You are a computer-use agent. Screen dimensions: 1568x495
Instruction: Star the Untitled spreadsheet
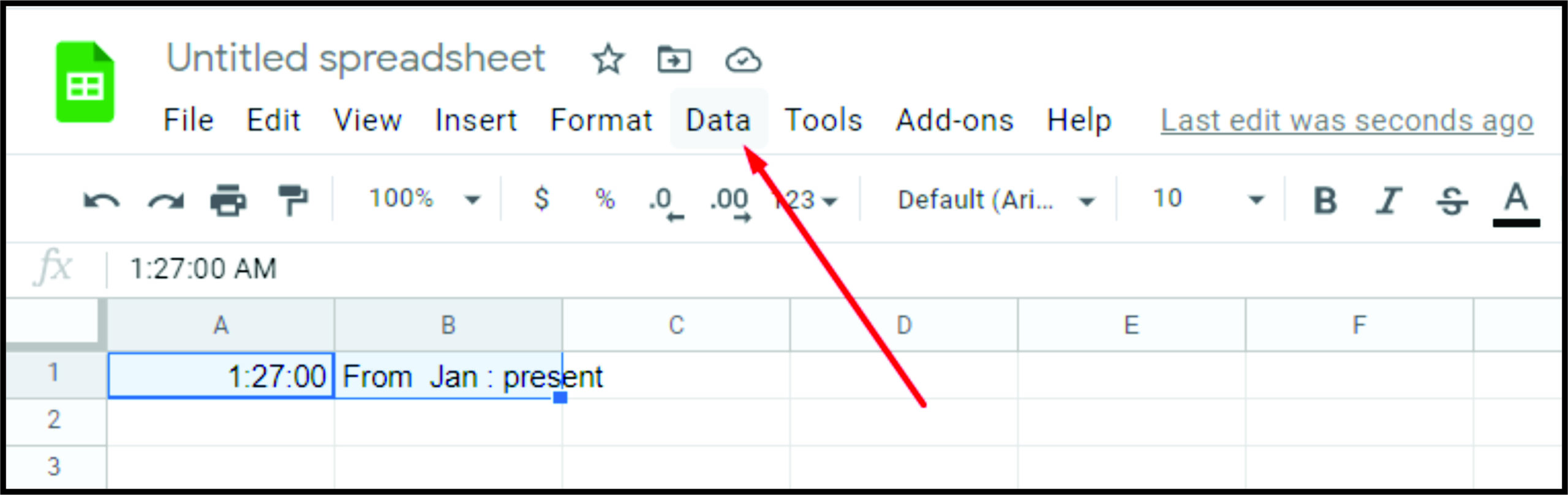coord(608,60)
